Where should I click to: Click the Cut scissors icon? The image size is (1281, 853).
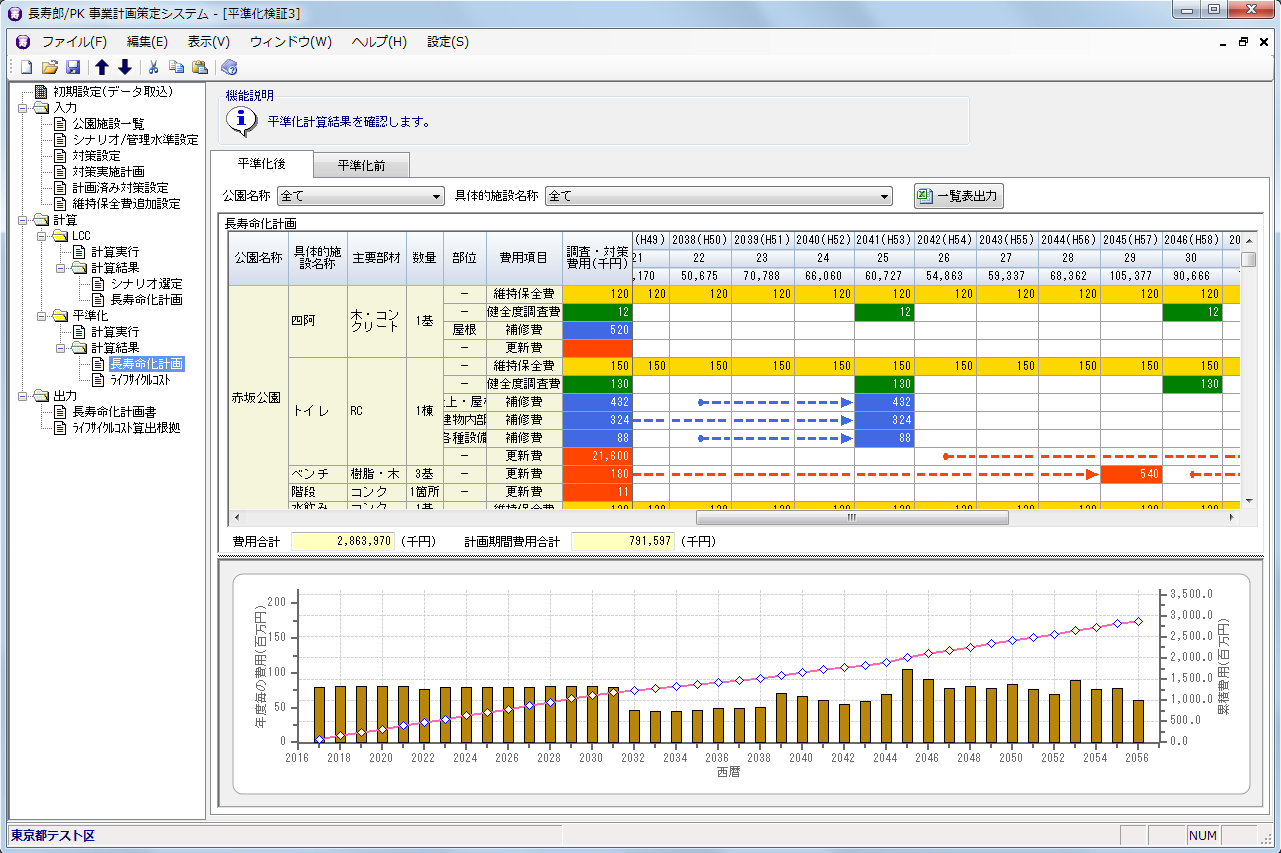pyautogui.click(x=154, y=67)
